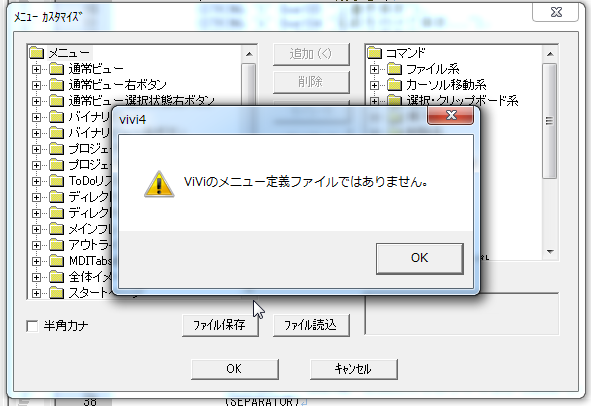Click the 通常ビュー右ボタン folder icon

pos(56,85)
